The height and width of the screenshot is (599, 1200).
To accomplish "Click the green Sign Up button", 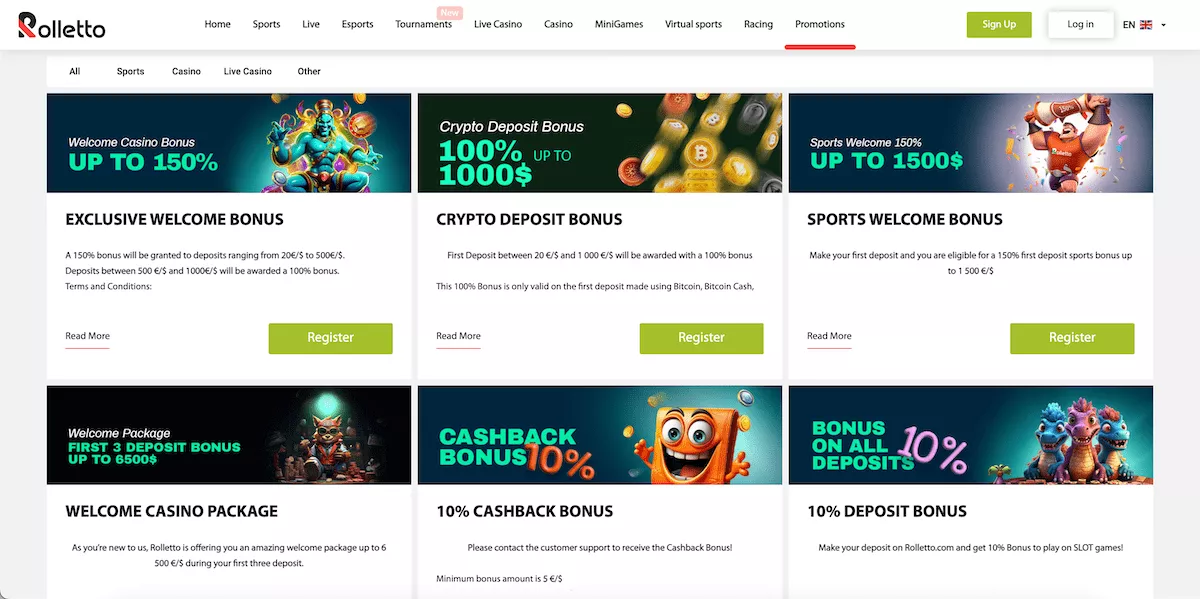I will [999, 25].
